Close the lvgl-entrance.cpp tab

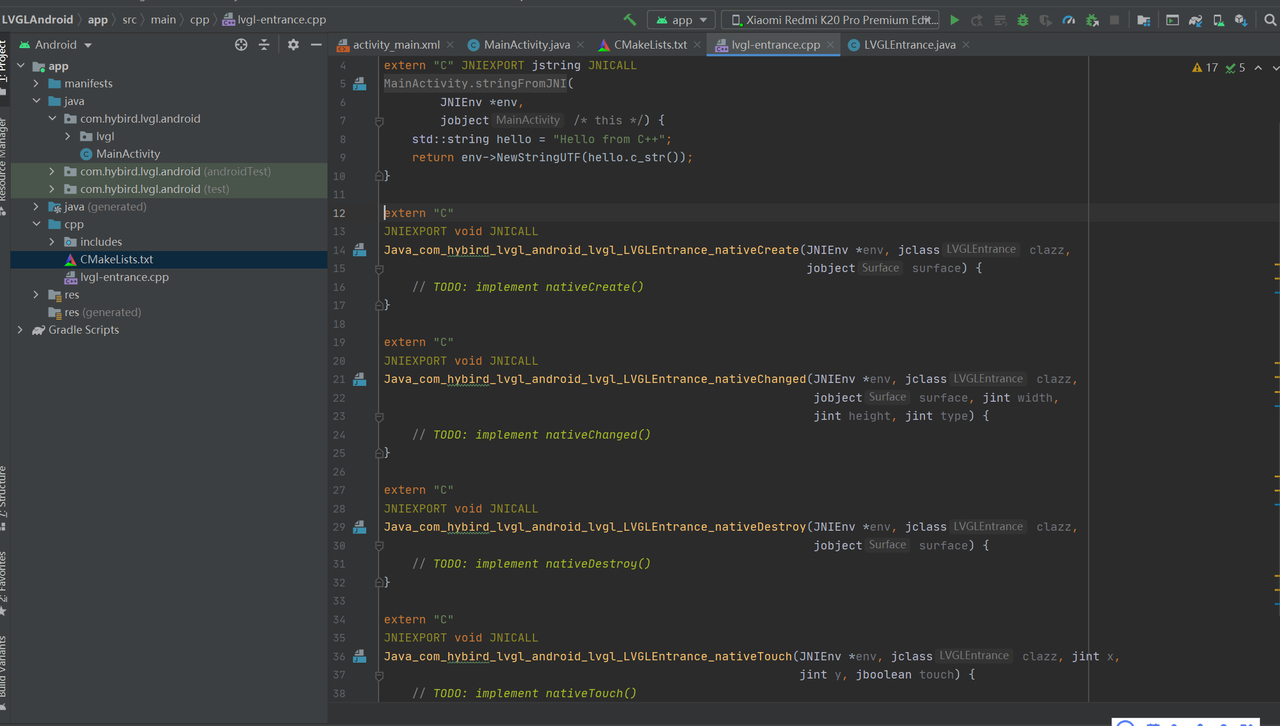click(831, 45)
